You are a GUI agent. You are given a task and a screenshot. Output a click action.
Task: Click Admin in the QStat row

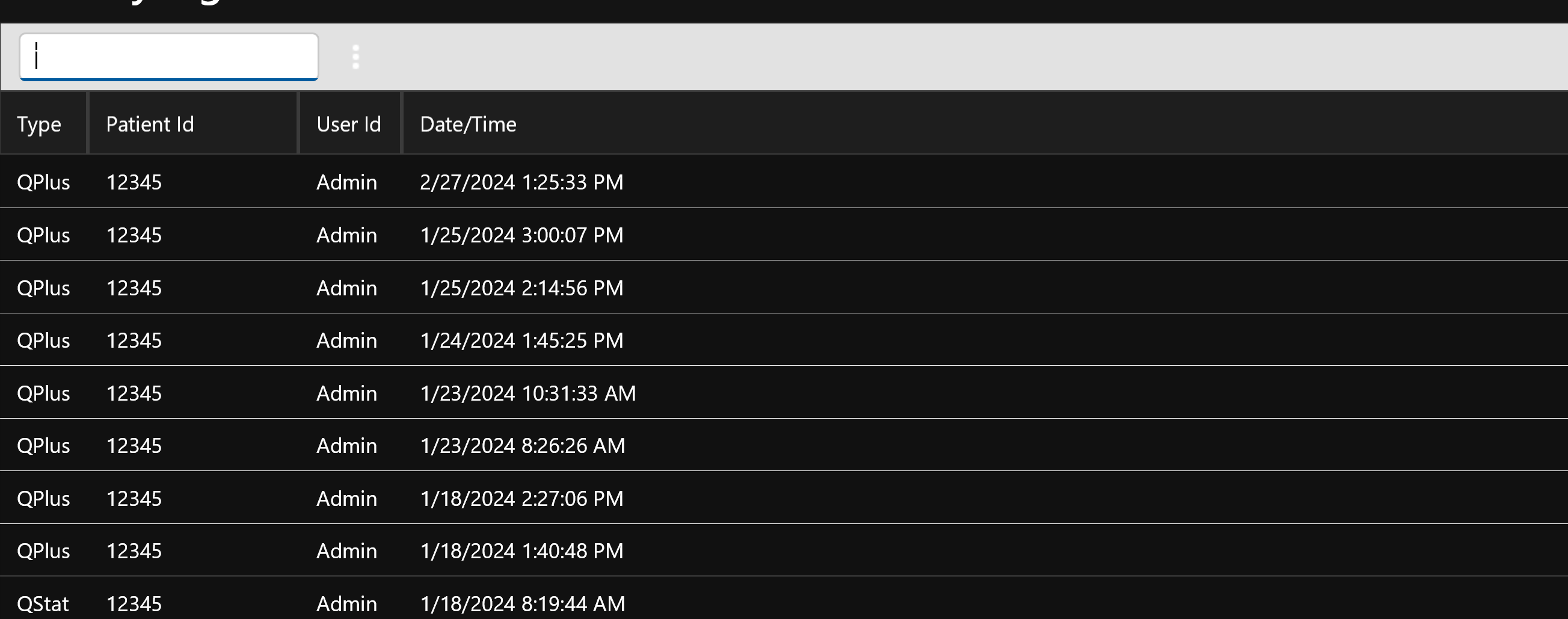coord(346,603)
